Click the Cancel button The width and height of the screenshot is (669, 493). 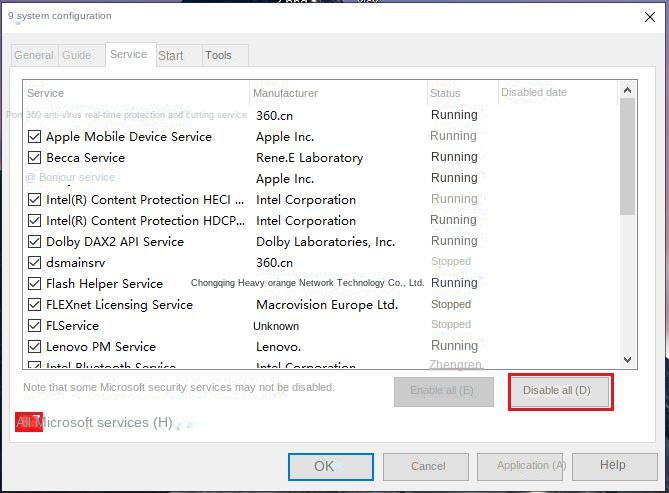tap(428, 466)
